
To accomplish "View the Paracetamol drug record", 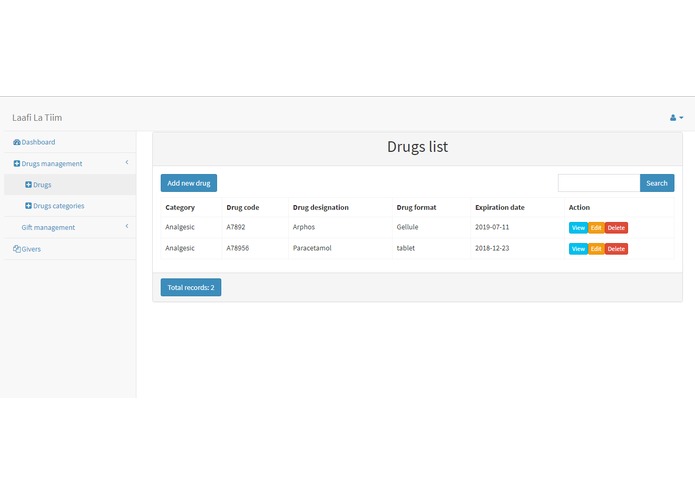I will (578, 249).
